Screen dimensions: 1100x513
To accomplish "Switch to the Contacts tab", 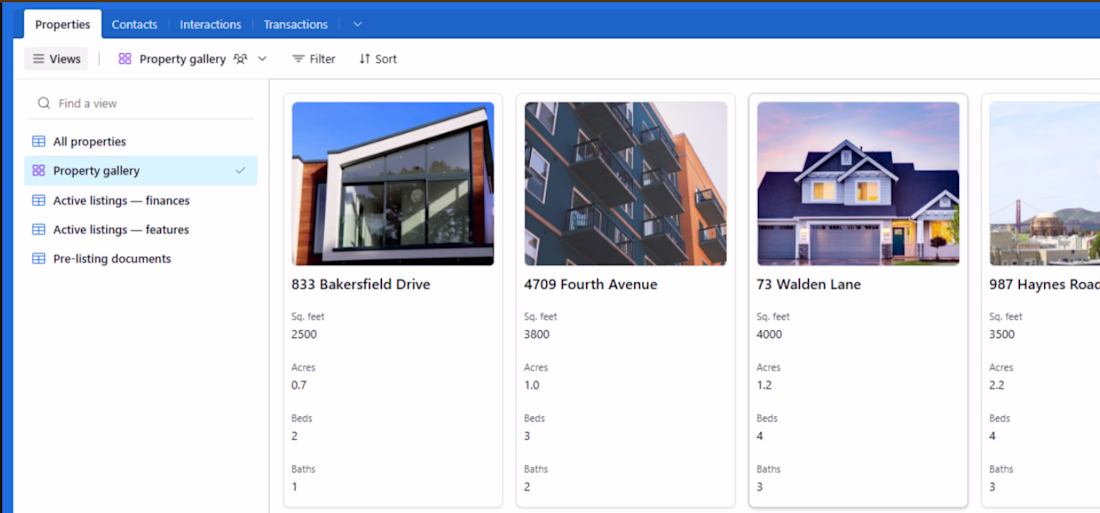I will tap(134, 24).
